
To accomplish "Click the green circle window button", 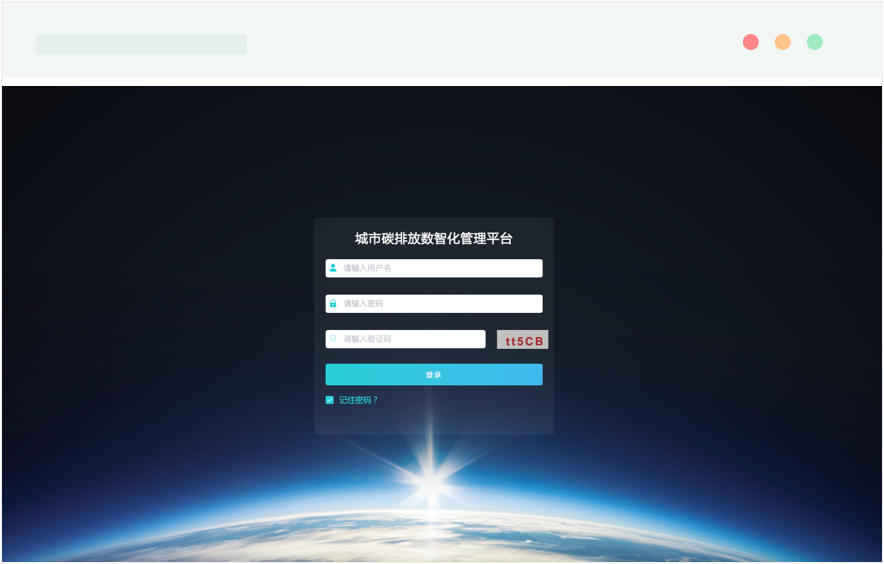I will tap(815, 42).
